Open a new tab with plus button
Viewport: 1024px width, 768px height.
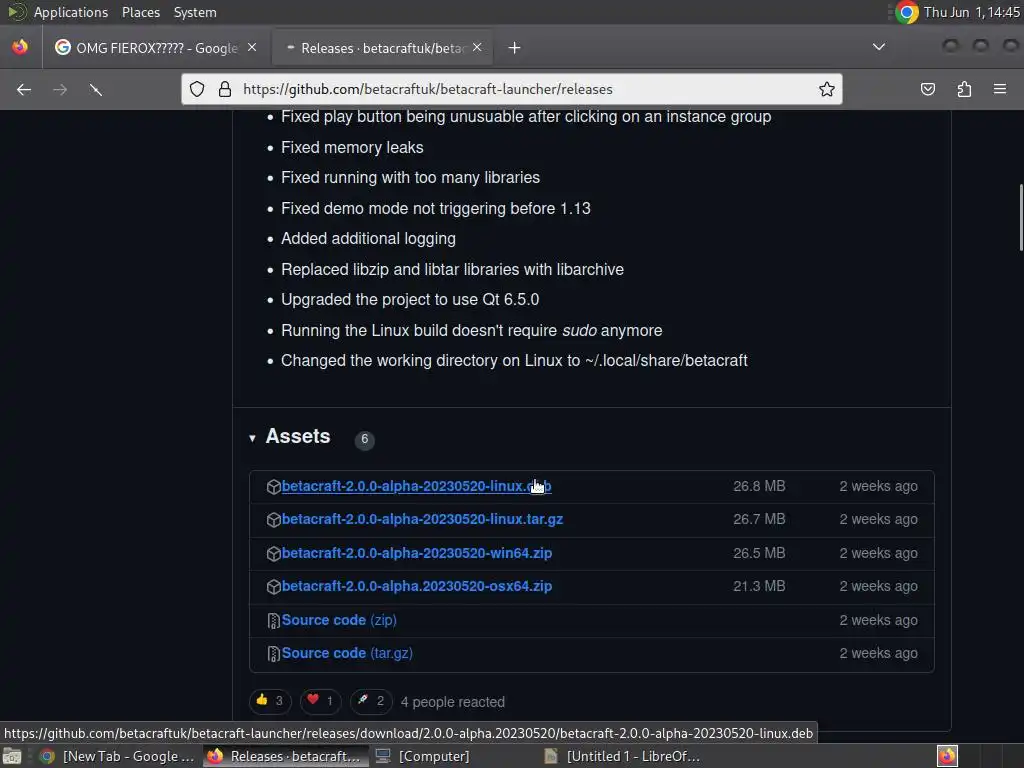pyautogui.click(x=515, y=48)
